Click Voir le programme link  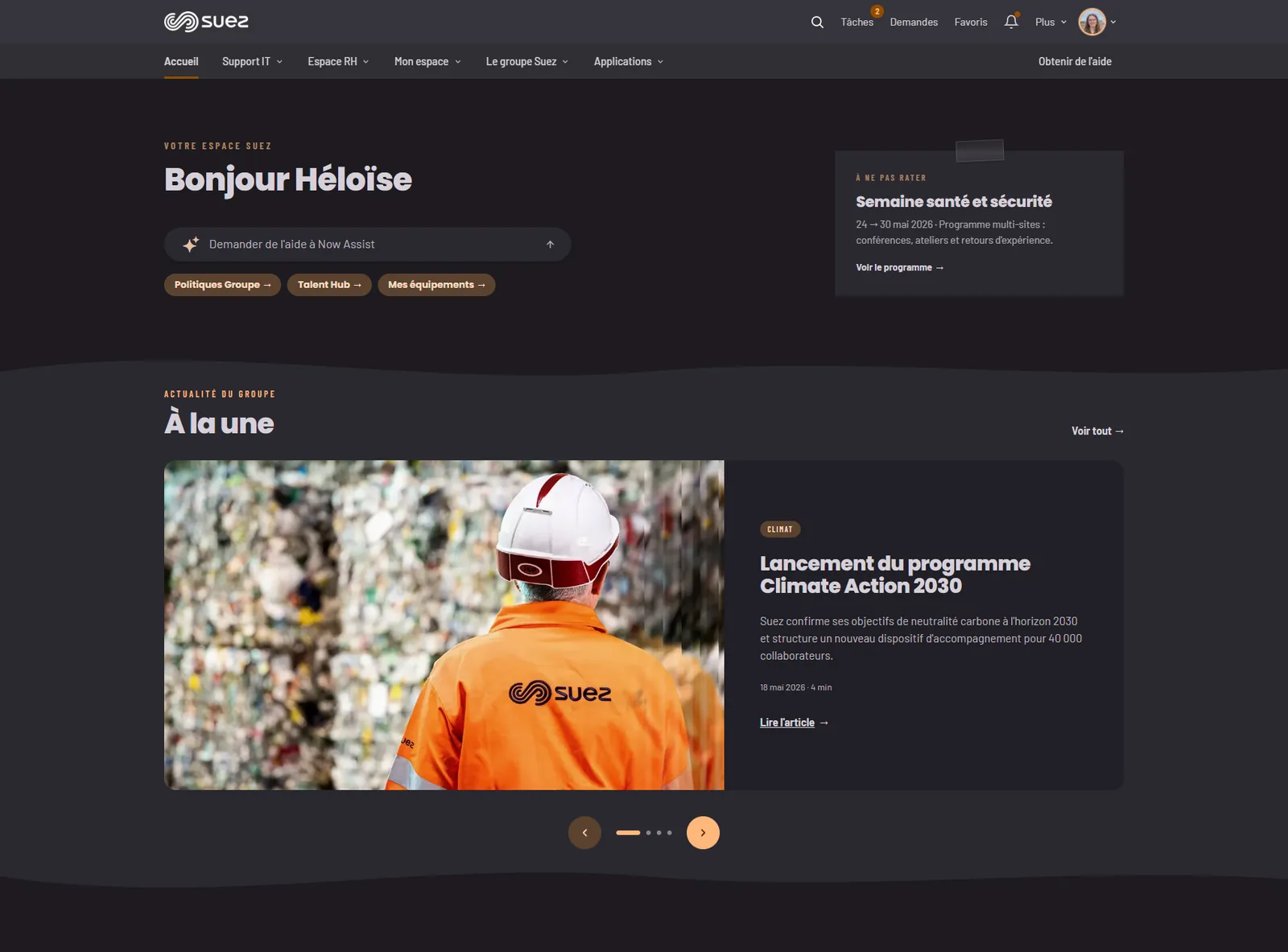point(899,268)
